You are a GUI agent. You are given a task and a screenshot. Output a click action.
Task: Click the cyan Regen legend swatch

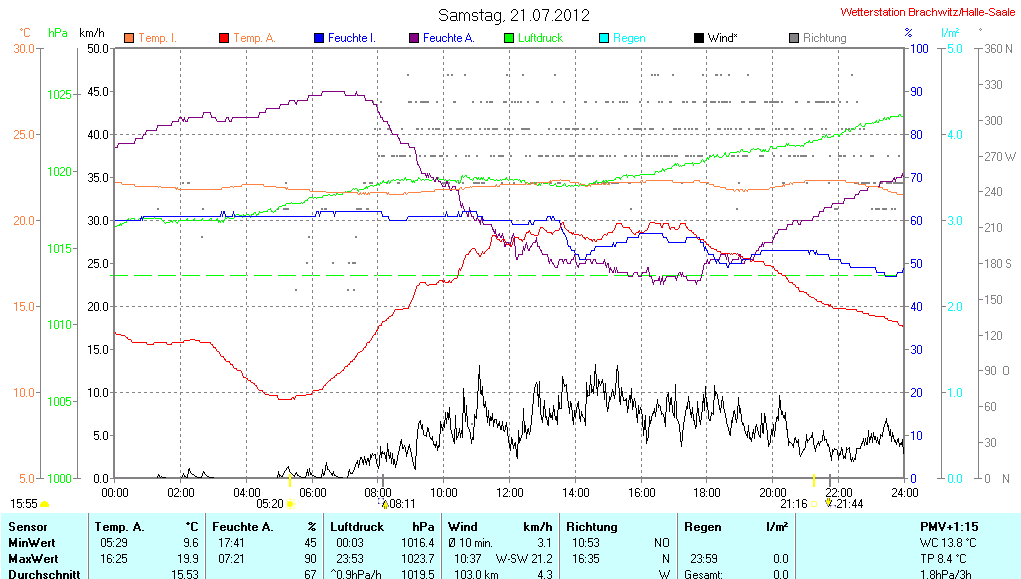click(x=603, y=38)
